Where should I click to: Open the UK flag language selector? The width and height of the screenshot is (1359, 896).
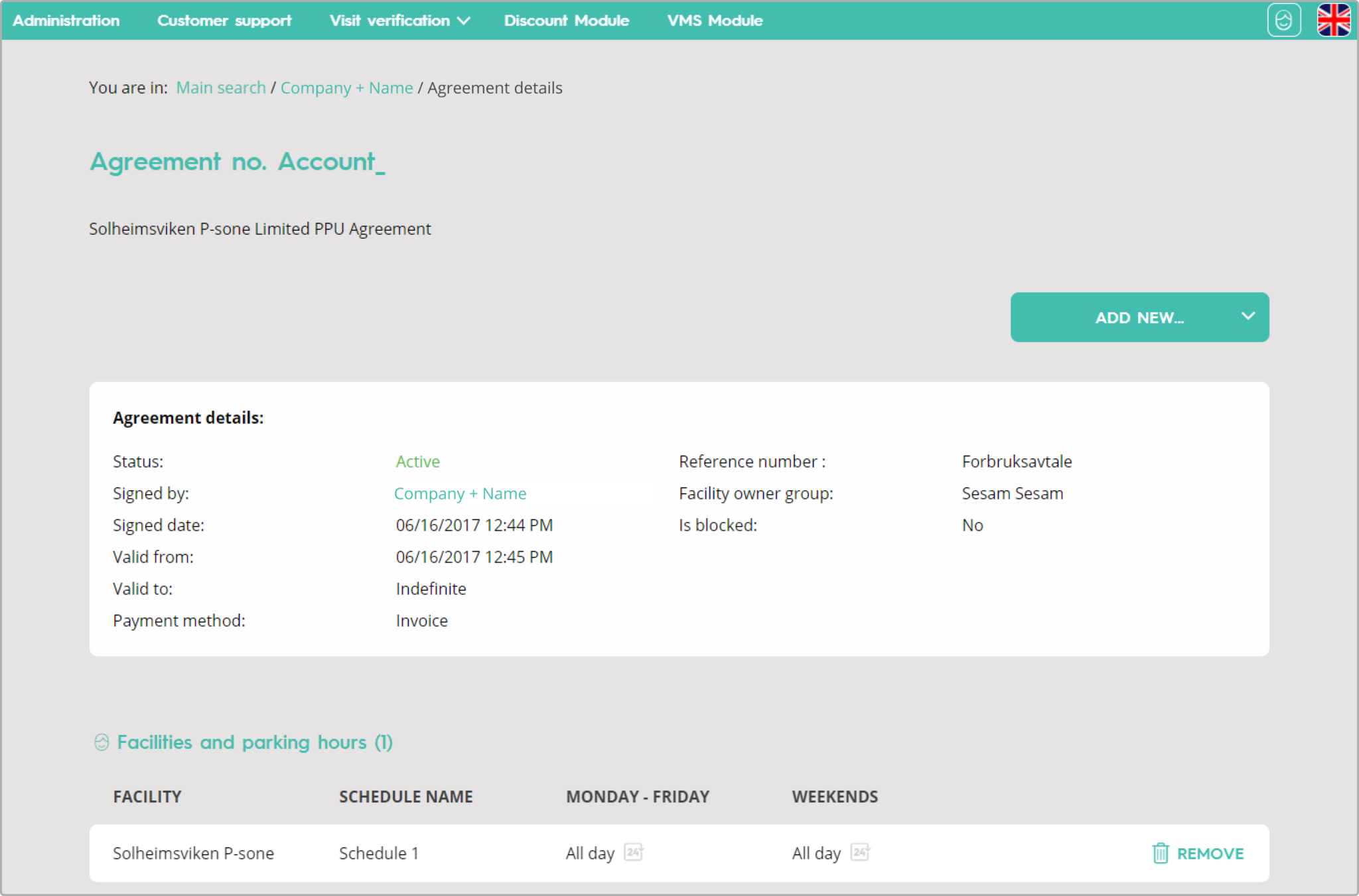pyautogui.click(x=1333, y=21)
